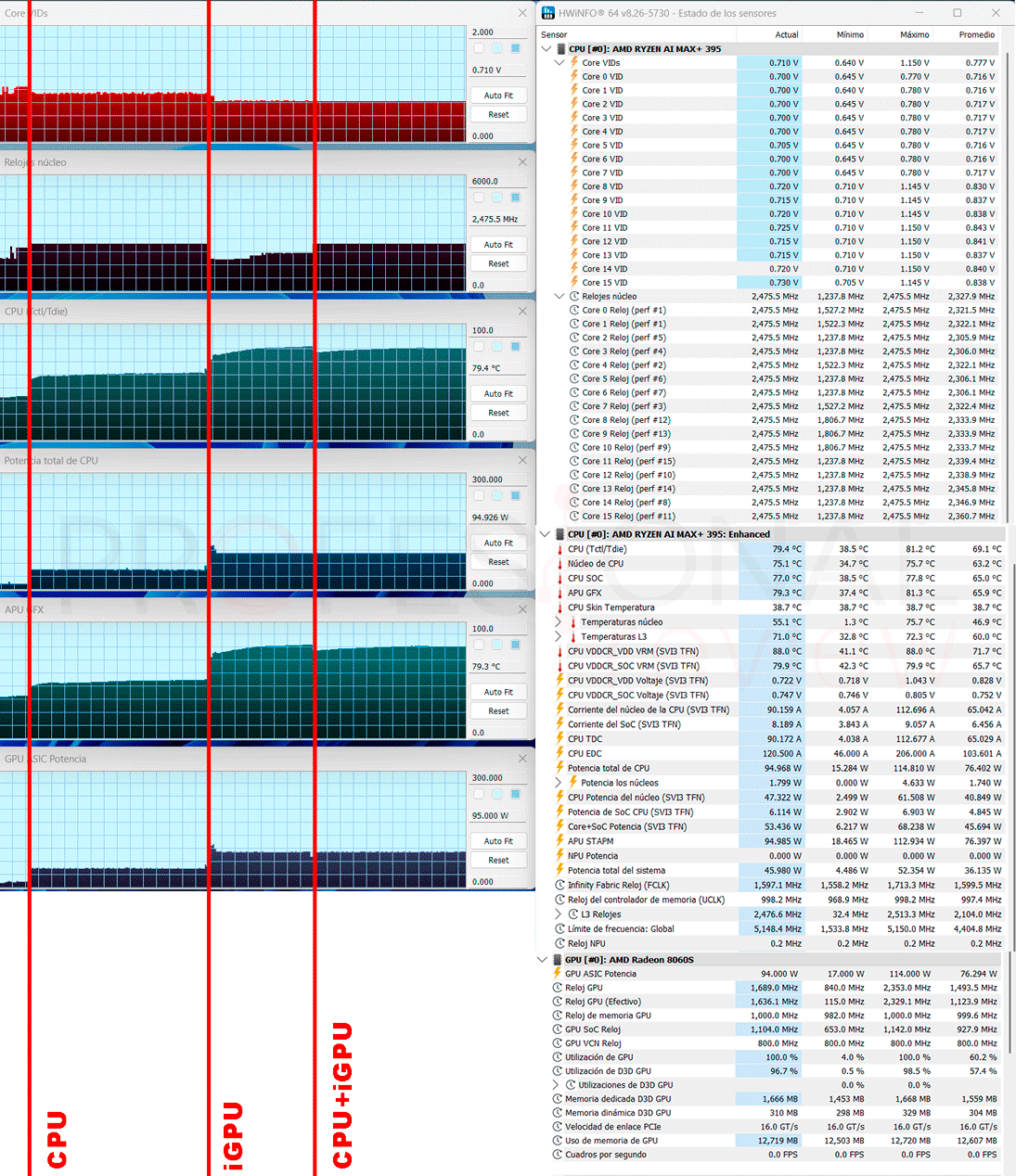
Task: Toggle the checkbox in the CPU (Tctl/Tdie) graph panel
Action: coord(479,346)
